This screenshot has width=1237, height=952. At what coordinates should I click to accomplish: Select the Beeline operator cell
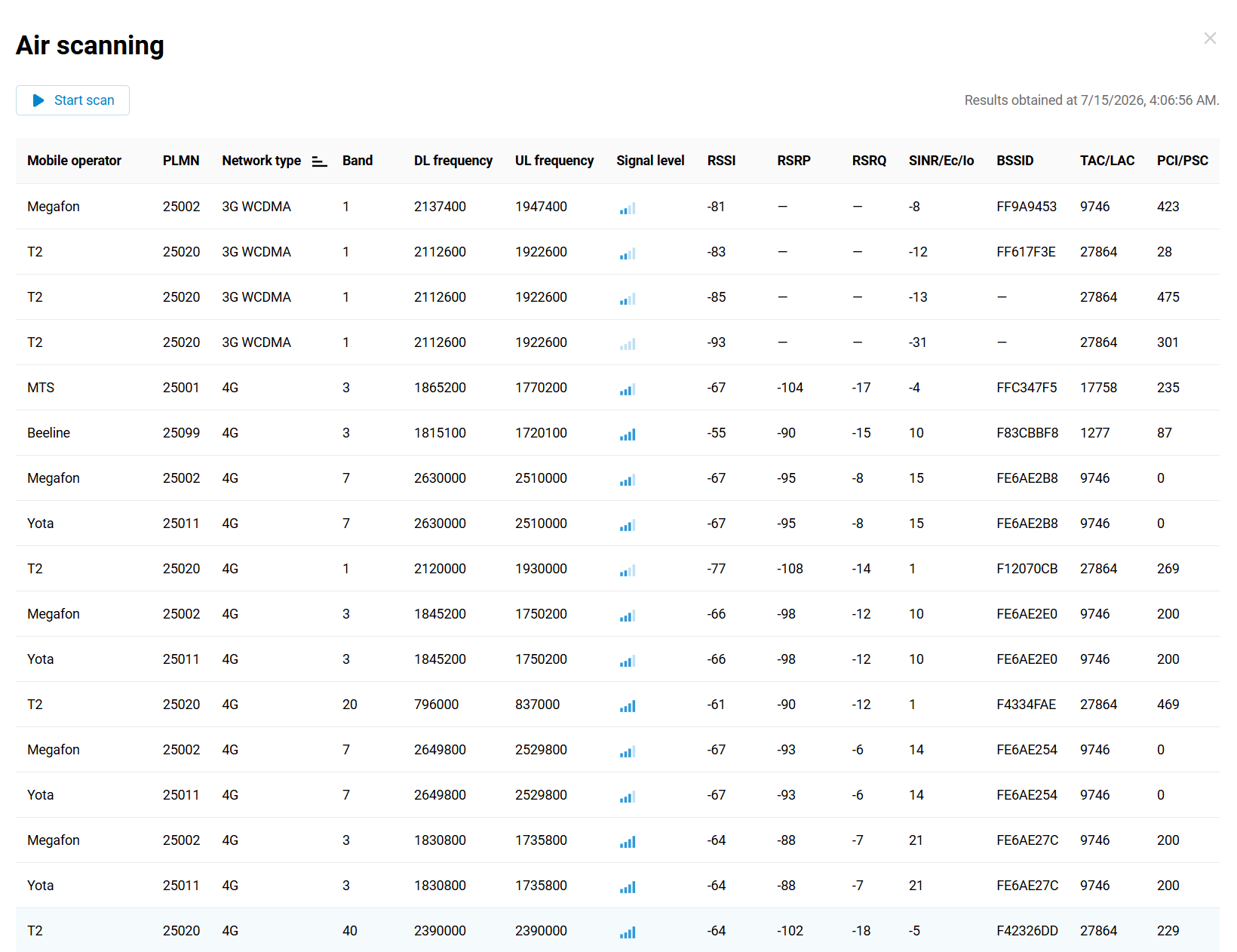click(x=48, y=433)
